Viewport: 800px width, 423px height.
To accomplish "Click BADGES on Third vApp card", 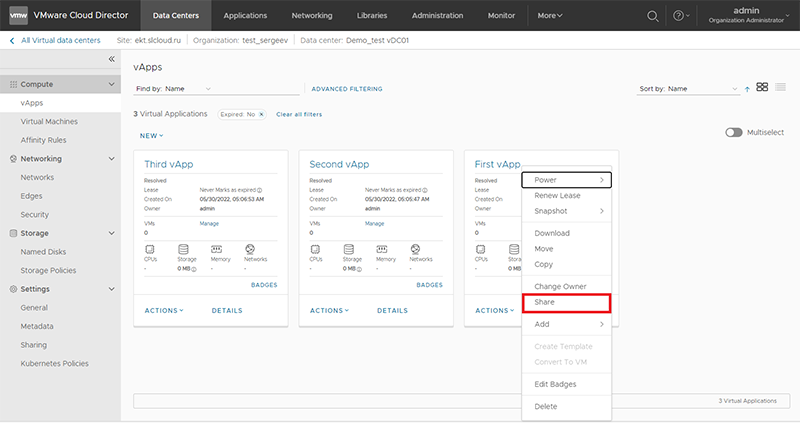I will (x=264, y=285).
